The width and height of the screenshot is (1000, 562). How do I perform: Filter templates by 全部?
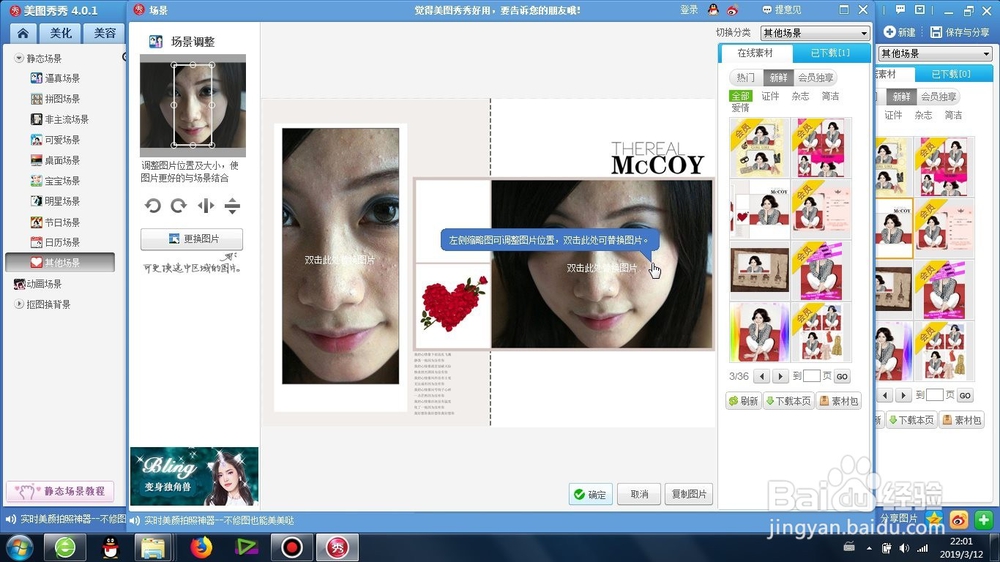coord(740,96)
